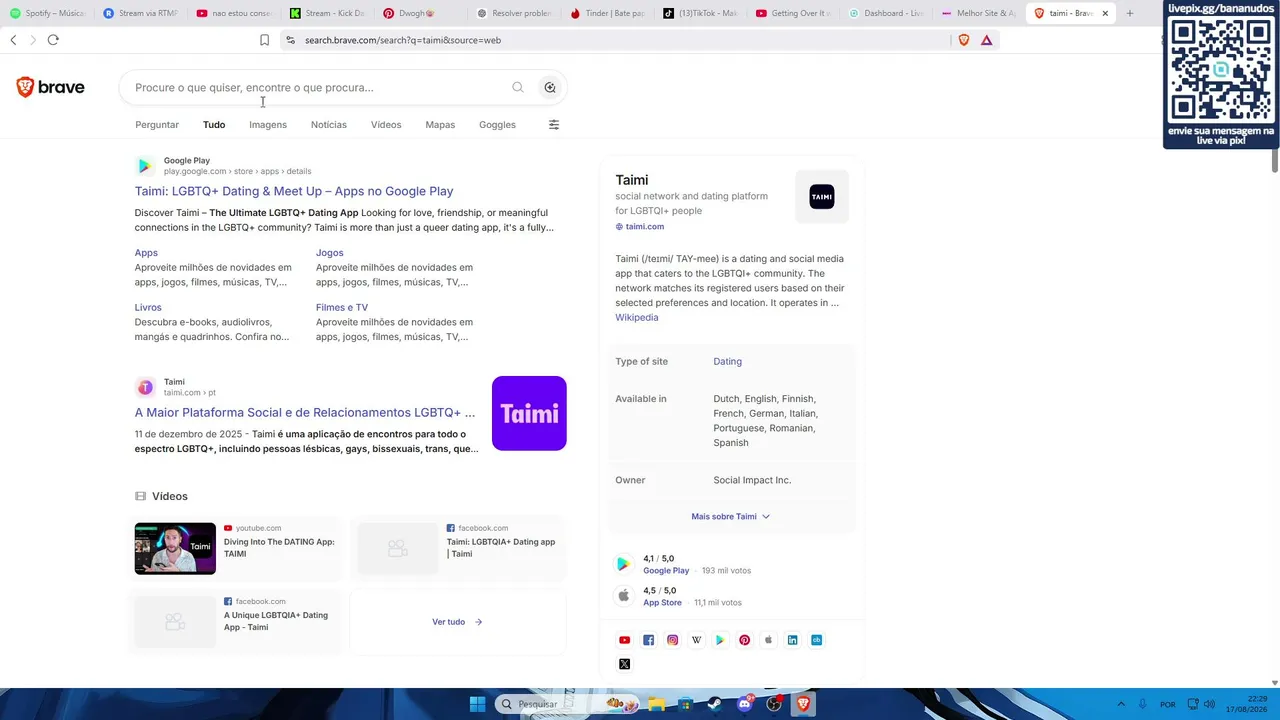
Task: Switch to the TikTok browser tab
Action: [x=700, y=13]
